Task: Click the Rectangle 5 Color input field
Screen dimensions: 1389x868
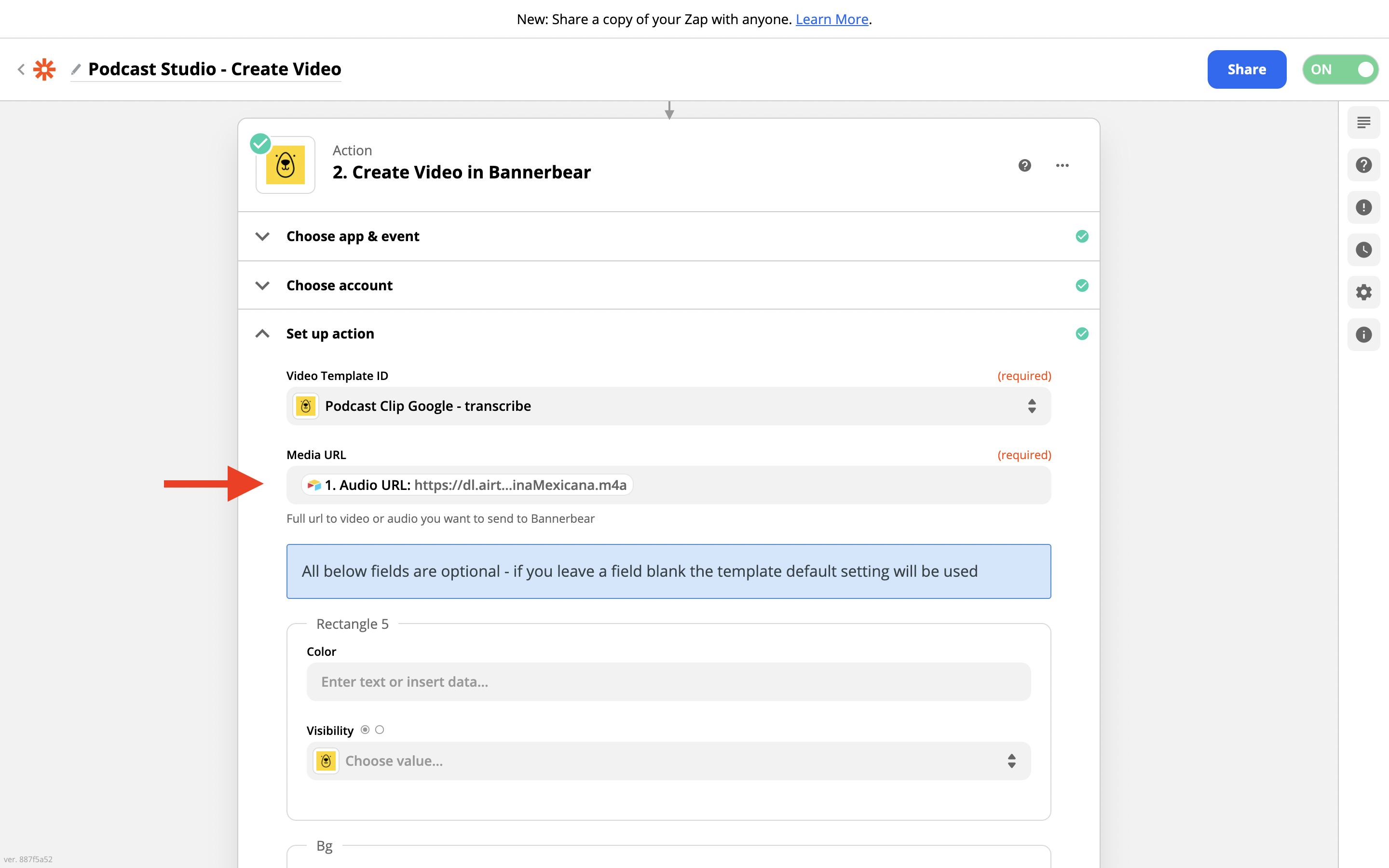Action: 668,681
